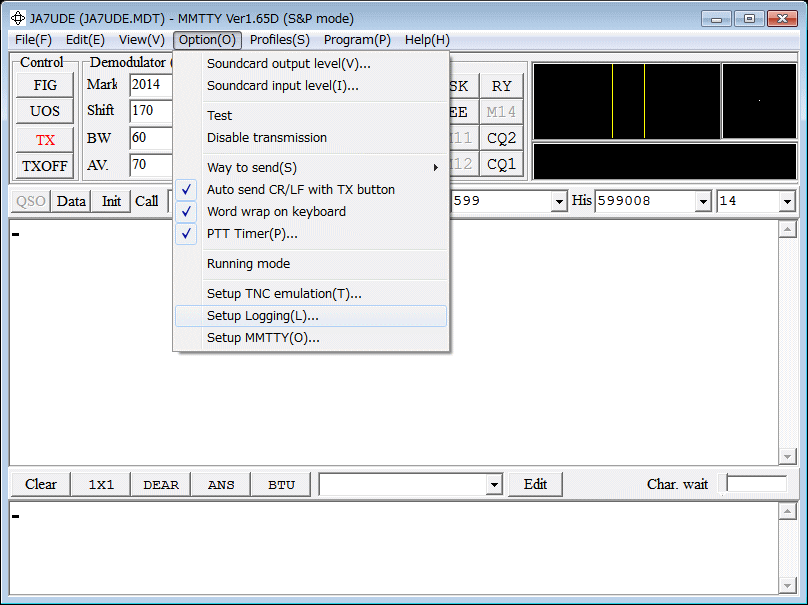Select Soundcard output level menu item
The height and width of the screenshot is (605, 808).
click(x=288, y=64)
